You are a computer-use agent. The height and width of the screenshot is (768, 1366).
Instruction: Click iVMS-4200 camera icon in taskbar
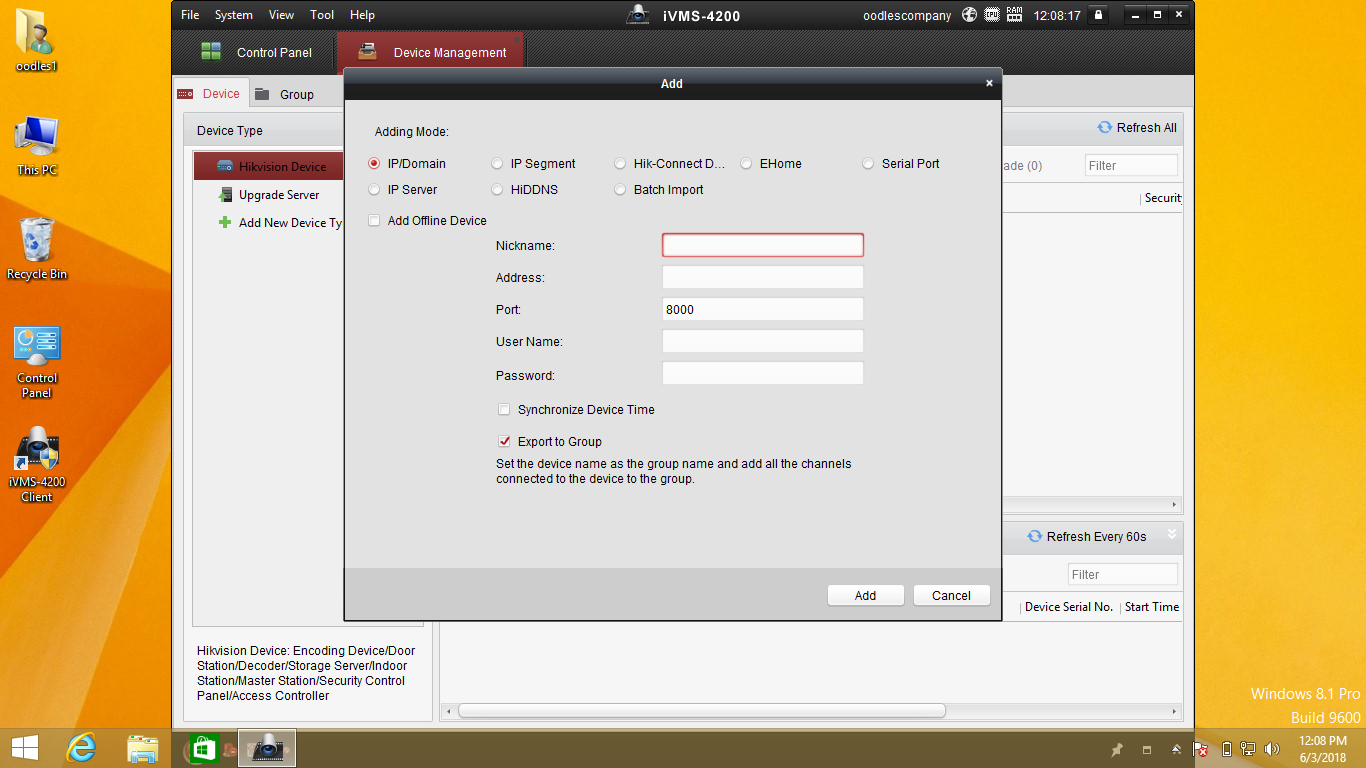tap(267, 748)
